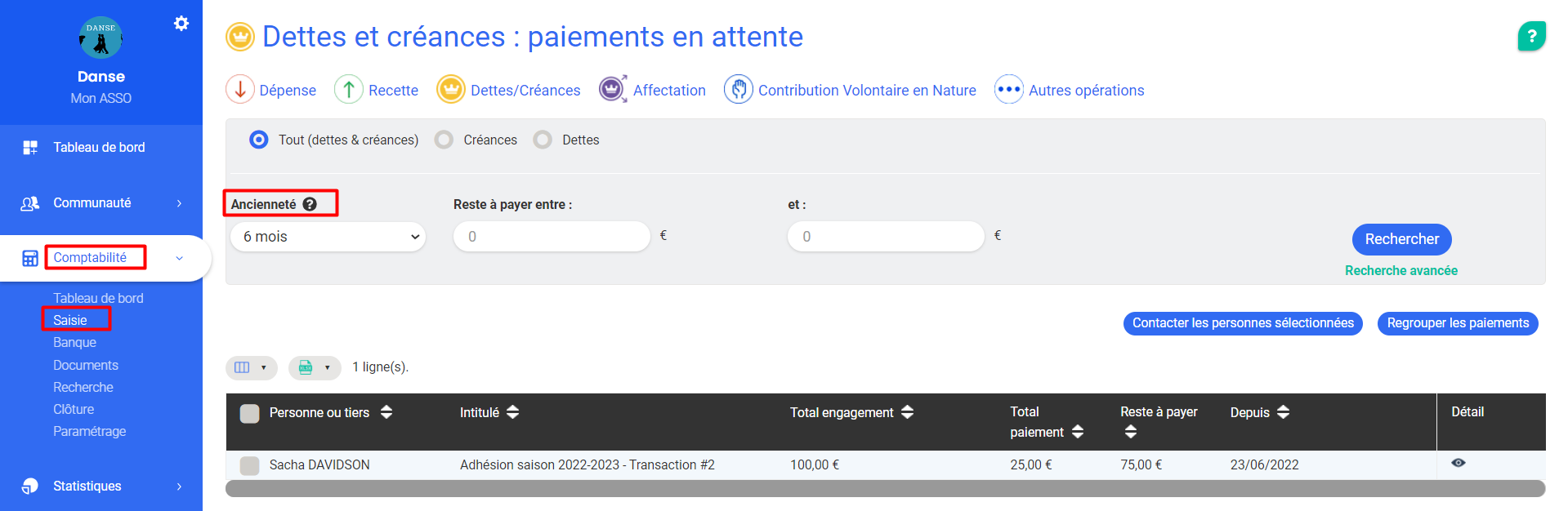Click the Ancienneté help tooltip icon
The width and height of the screenshot is (1568, 511).
pyautogui.click(x=310, y=204)
